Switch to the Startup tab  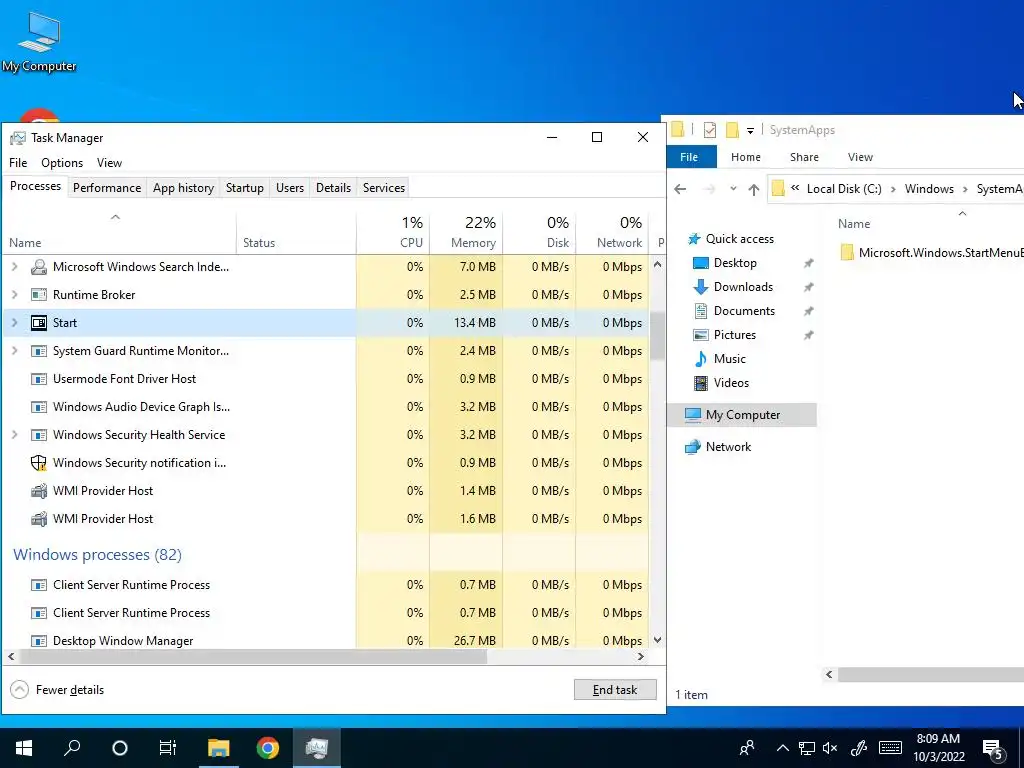click(245, 188)
